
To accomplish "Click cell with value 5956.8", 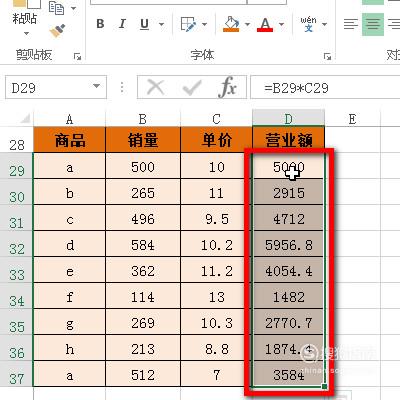I will [289, 244].
